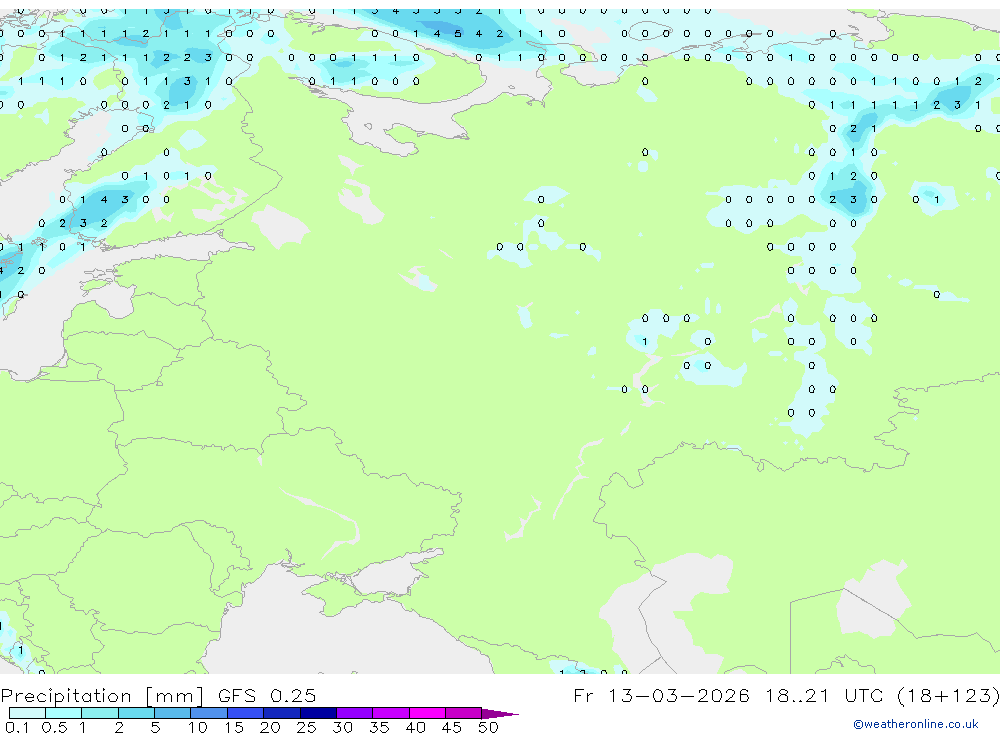Pick the 40–45 mm magenta legend swatch
Screen dimensions: 1000x733
427,713
